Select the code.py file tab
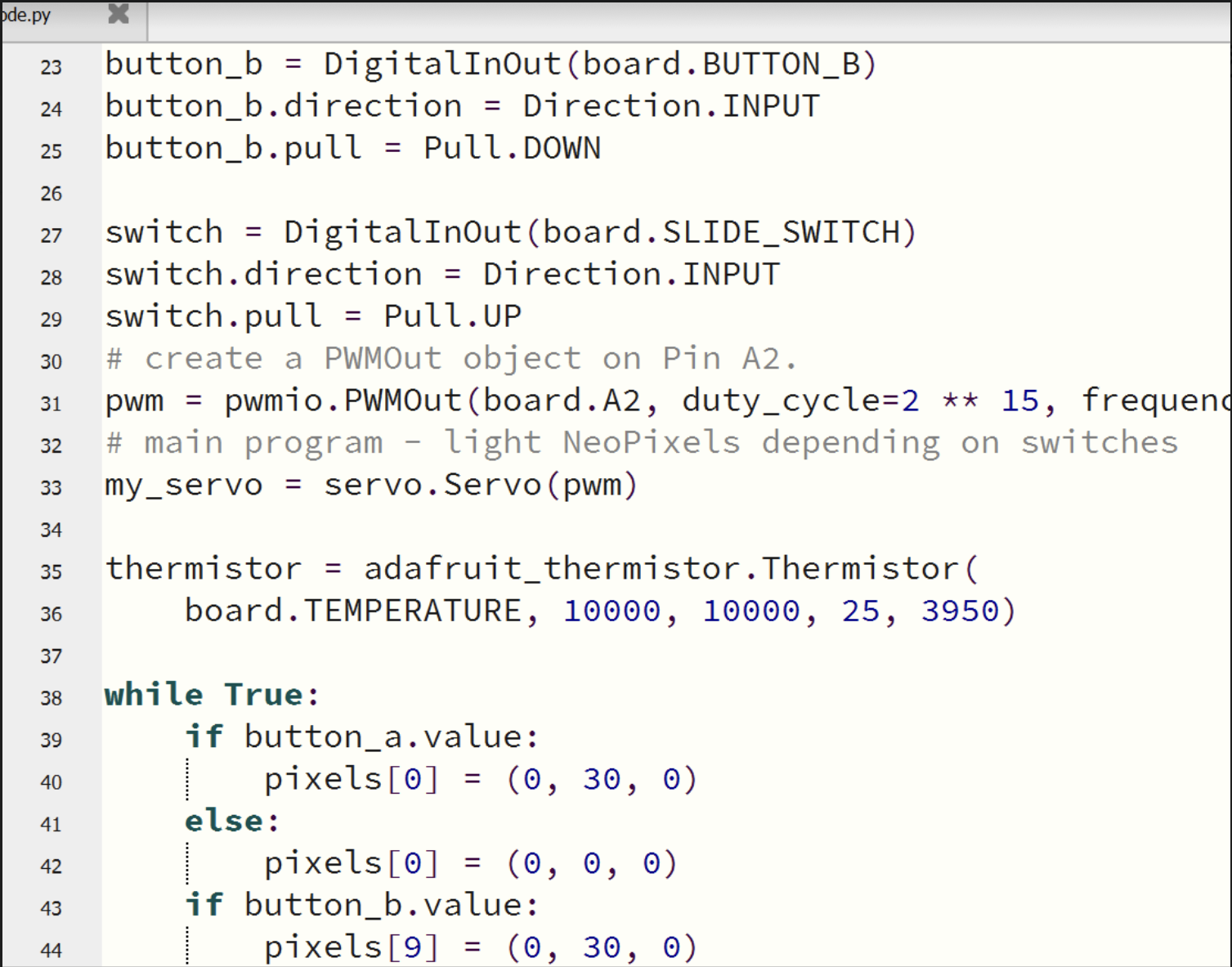 click(74, 20)
